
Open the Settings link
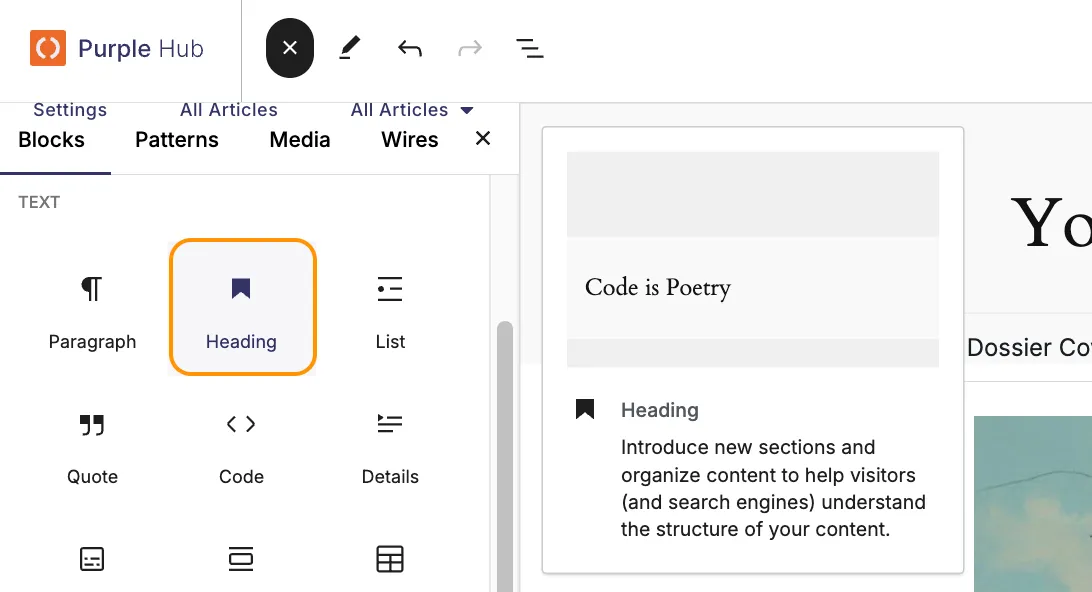tap(70, 110)
